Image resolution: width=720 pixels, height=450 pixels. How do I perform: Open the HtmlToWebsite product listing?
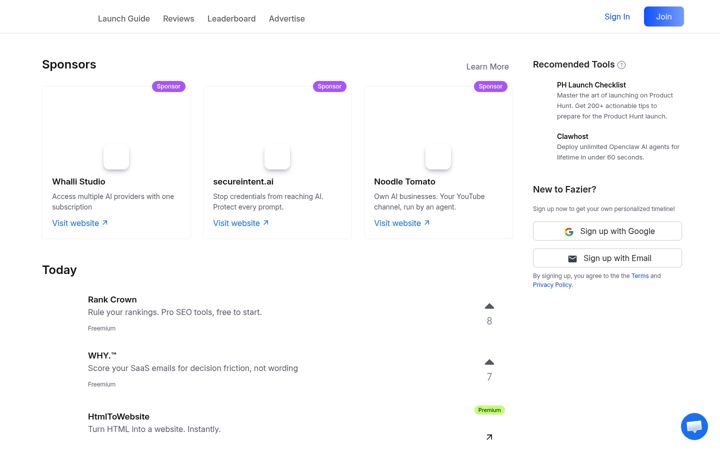[118, 416]
